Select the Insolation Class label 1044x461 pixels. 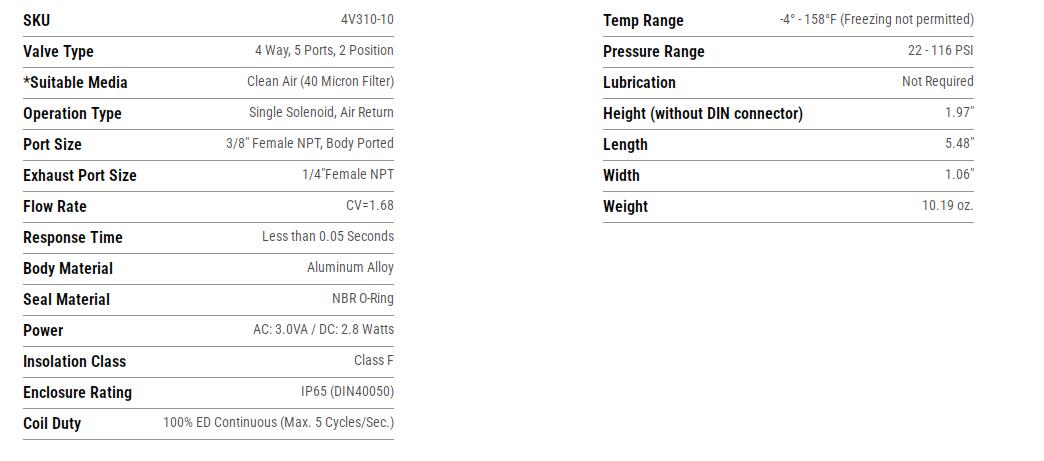point(74,361)
